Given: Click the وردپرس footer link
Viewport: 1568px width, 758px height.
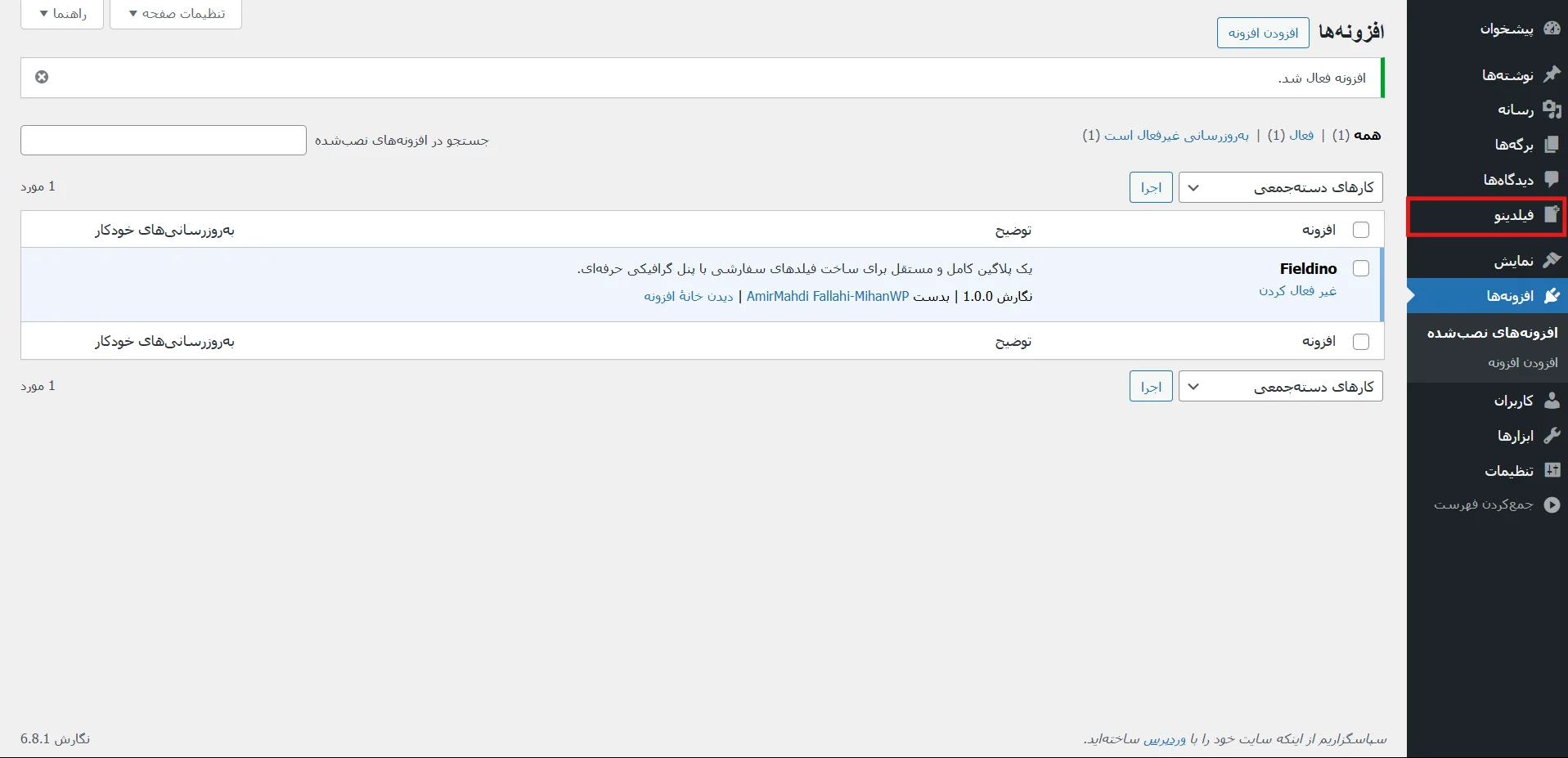Looking at the screenshot, I should (x=1165, y=739).
